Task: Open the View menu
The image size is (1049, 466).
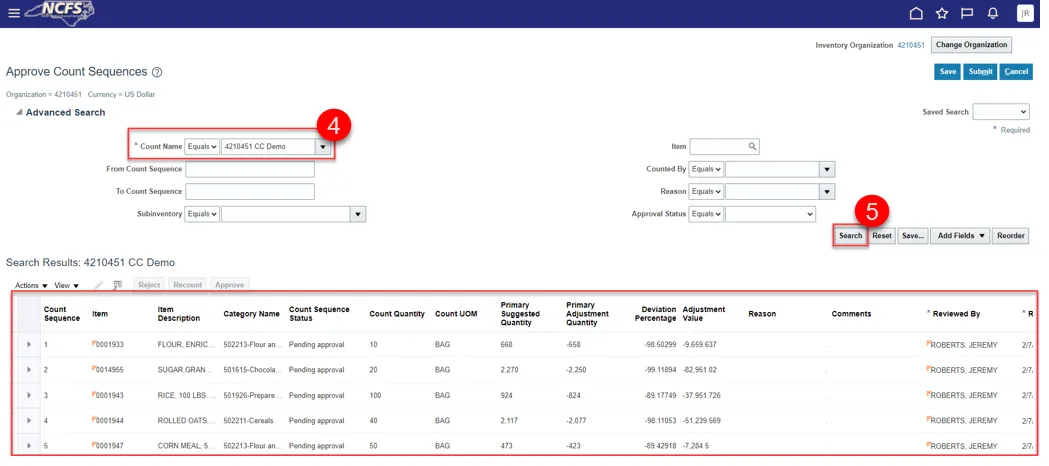Action: [x=67, y=286]
